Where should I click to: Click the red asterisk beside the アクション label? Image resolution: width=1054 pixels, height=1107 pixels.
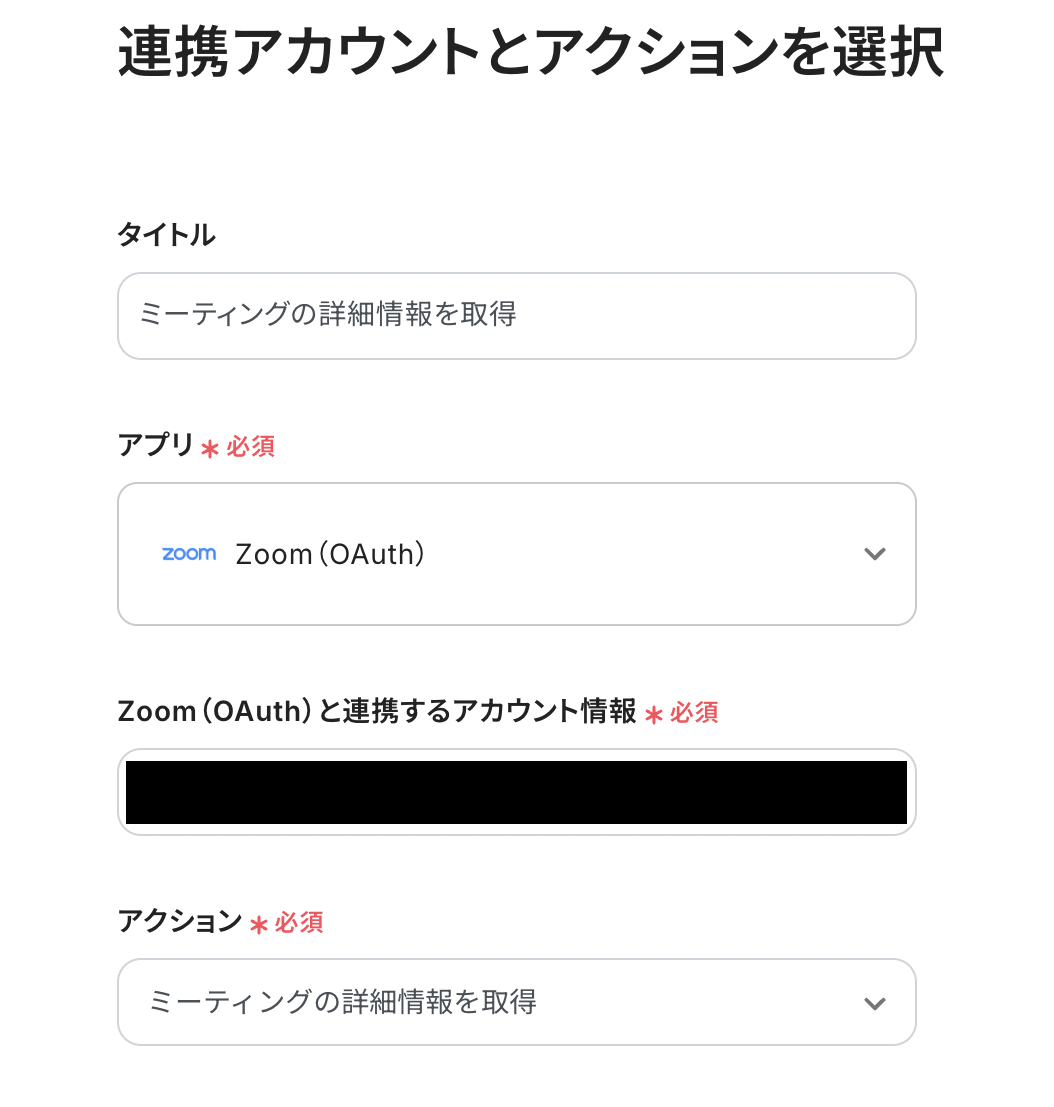pyautogui.click(x=258, y=925)
